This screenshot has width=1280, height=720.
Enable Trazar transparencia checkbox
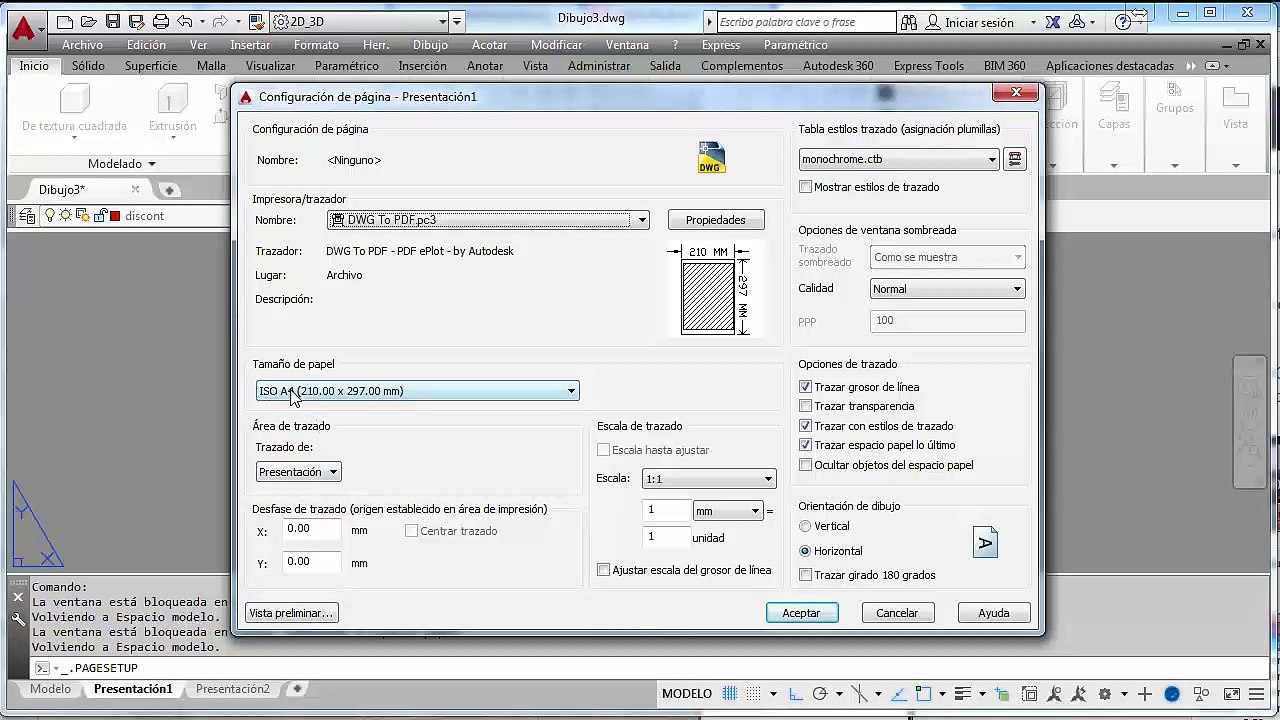806,406
